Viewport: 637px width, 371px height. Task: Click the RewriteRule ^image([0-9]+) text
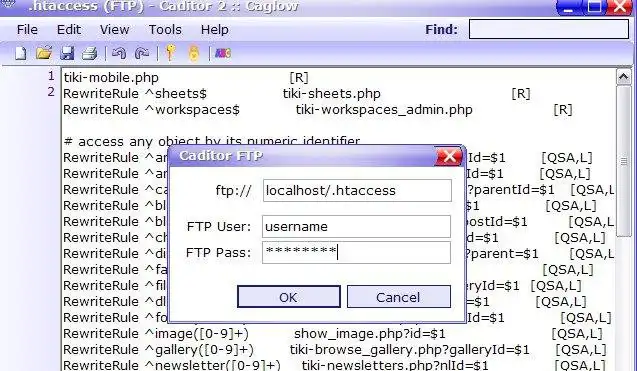[156, 334]
